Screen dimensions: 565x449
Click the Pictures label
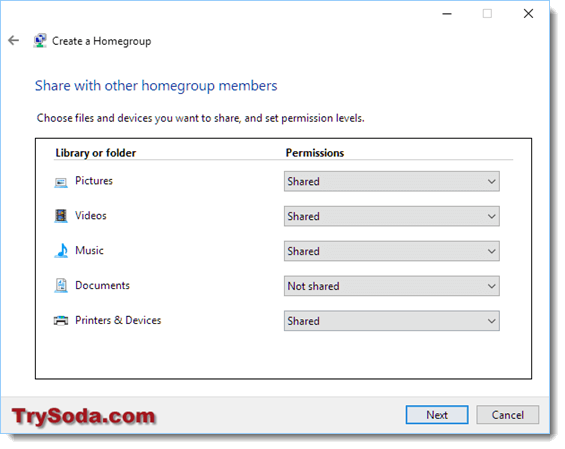(94, 181)
